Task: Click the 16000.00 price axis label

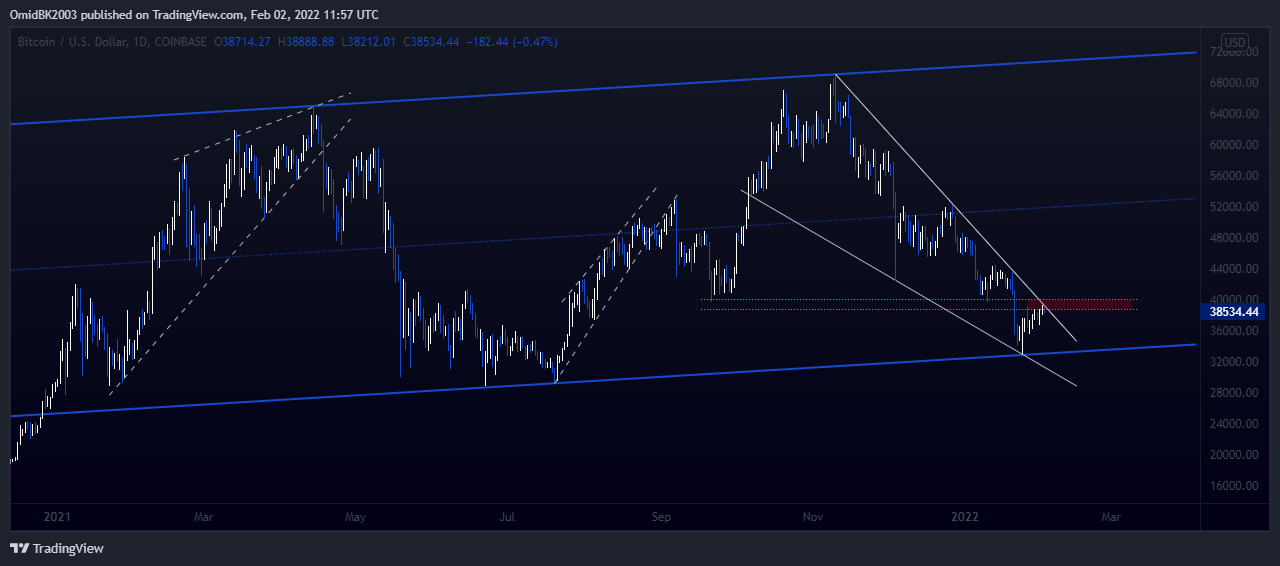Action: [x=1236, y=486]
